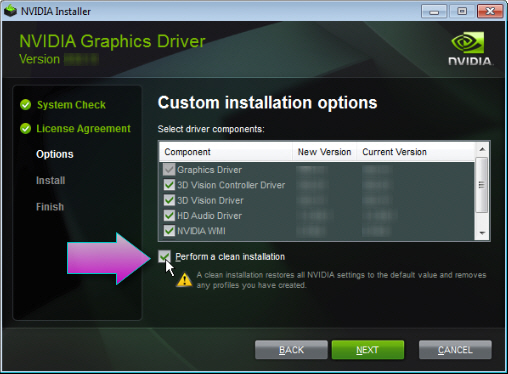Screen dimensions: 508x374
Task: Click the component list scrollbar thumb
Action: pos(482,185)
